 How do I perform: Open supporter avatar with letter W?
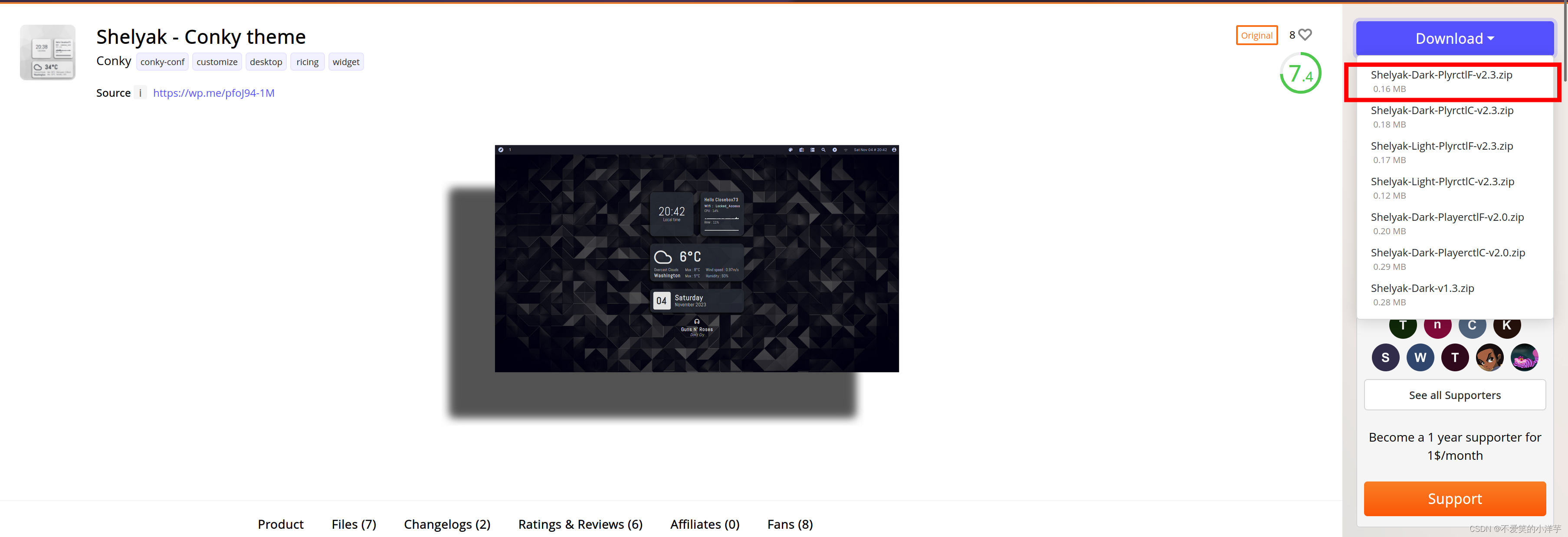click(1420, 357)
